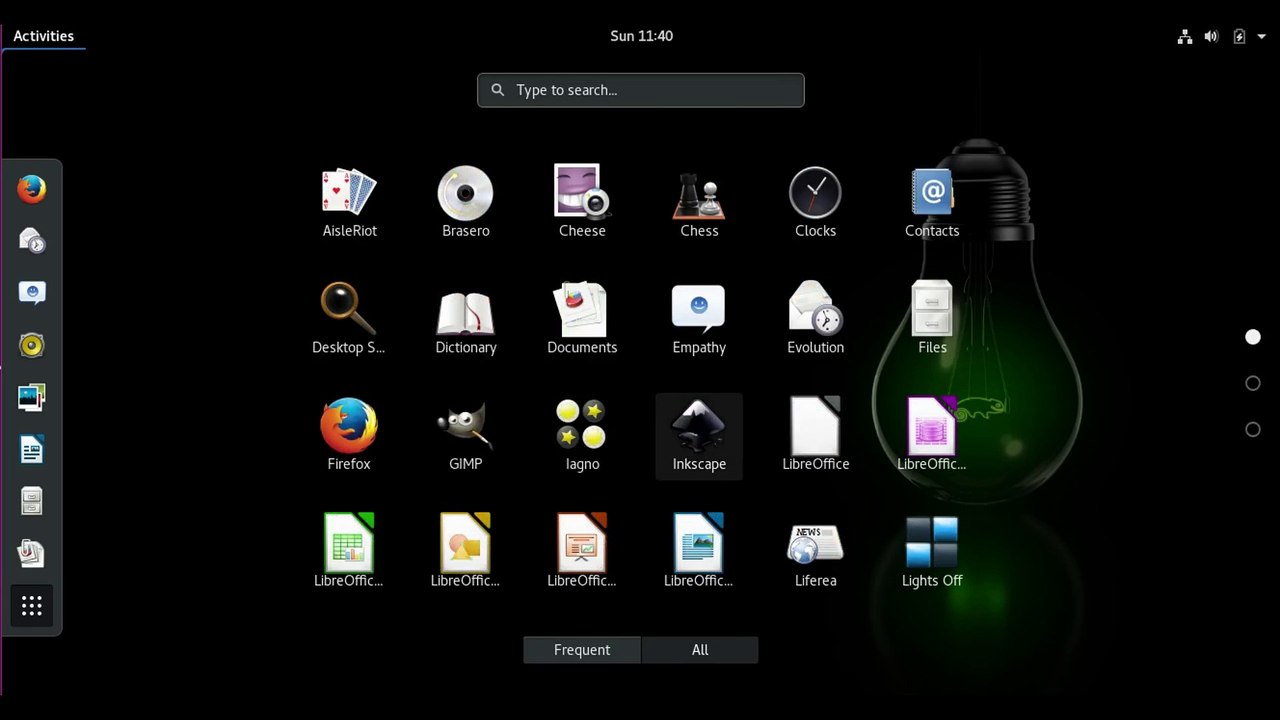Open the photo manager icon in dock
Viewport: 1280px width, 720px height.
click(x=32, y=397)
